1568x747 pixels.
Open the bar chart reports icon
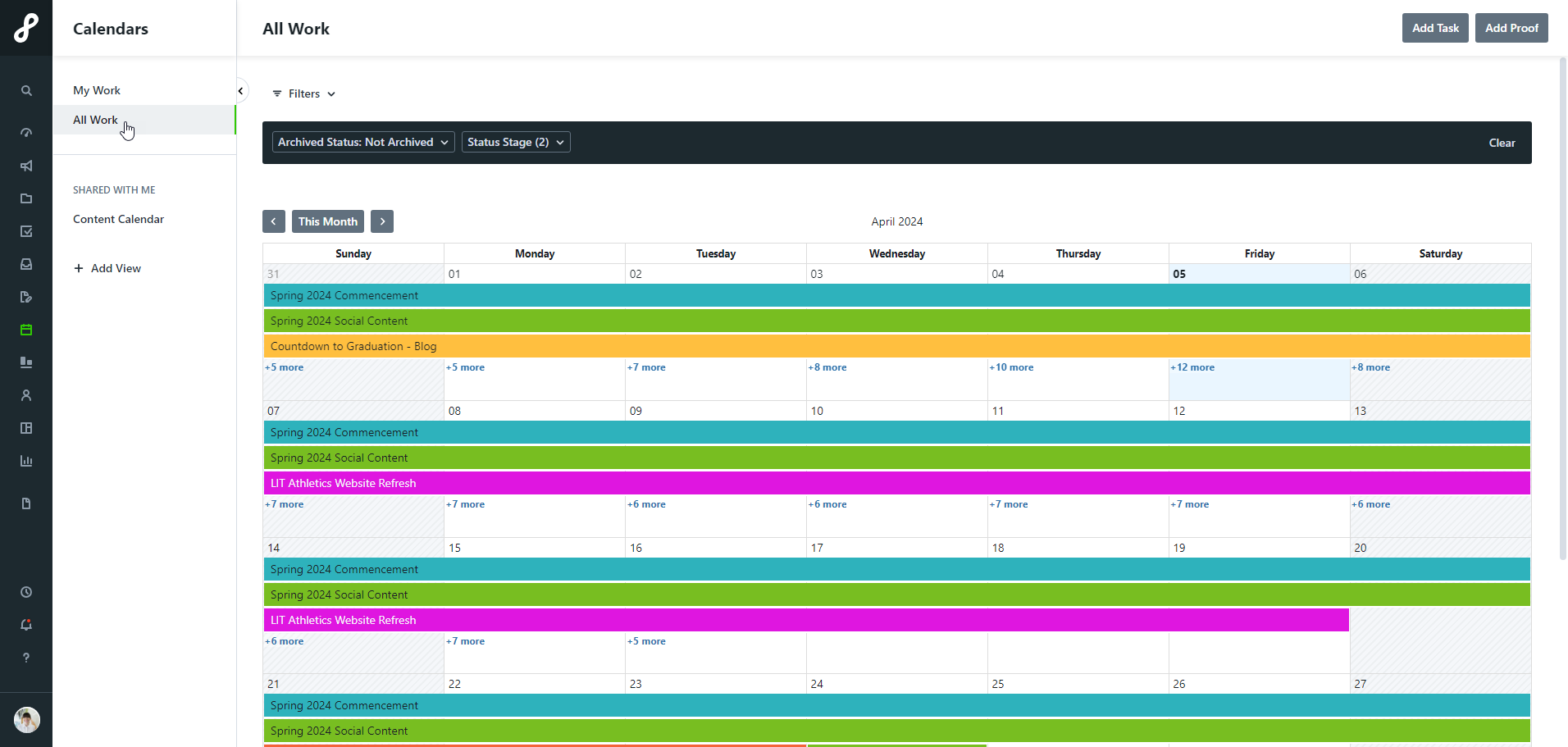pyautogui.click(x=26, y=461)
